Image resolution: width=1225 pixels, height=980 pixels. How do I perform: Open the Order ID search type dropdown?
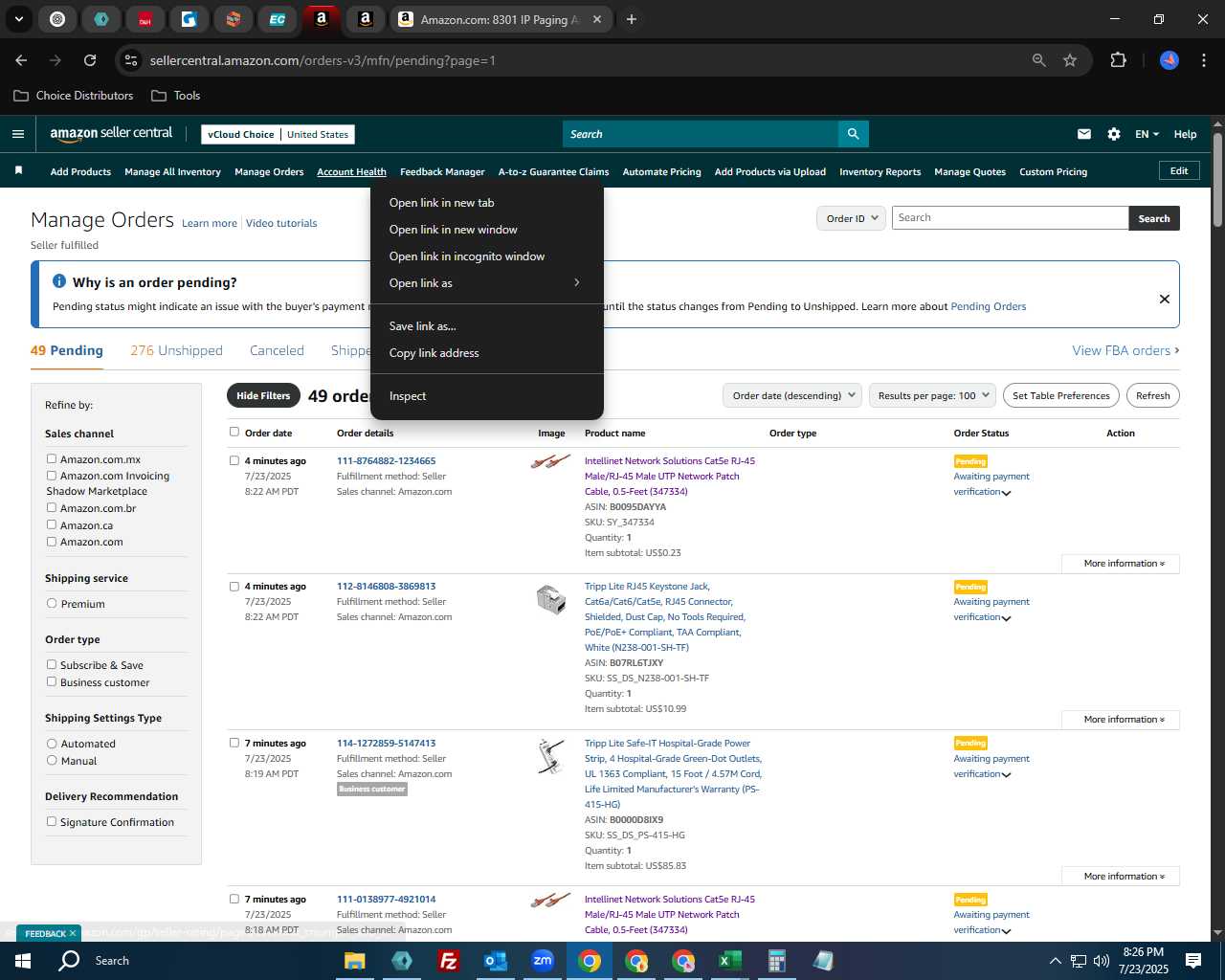pyautogui.click(x=851, y=218)
